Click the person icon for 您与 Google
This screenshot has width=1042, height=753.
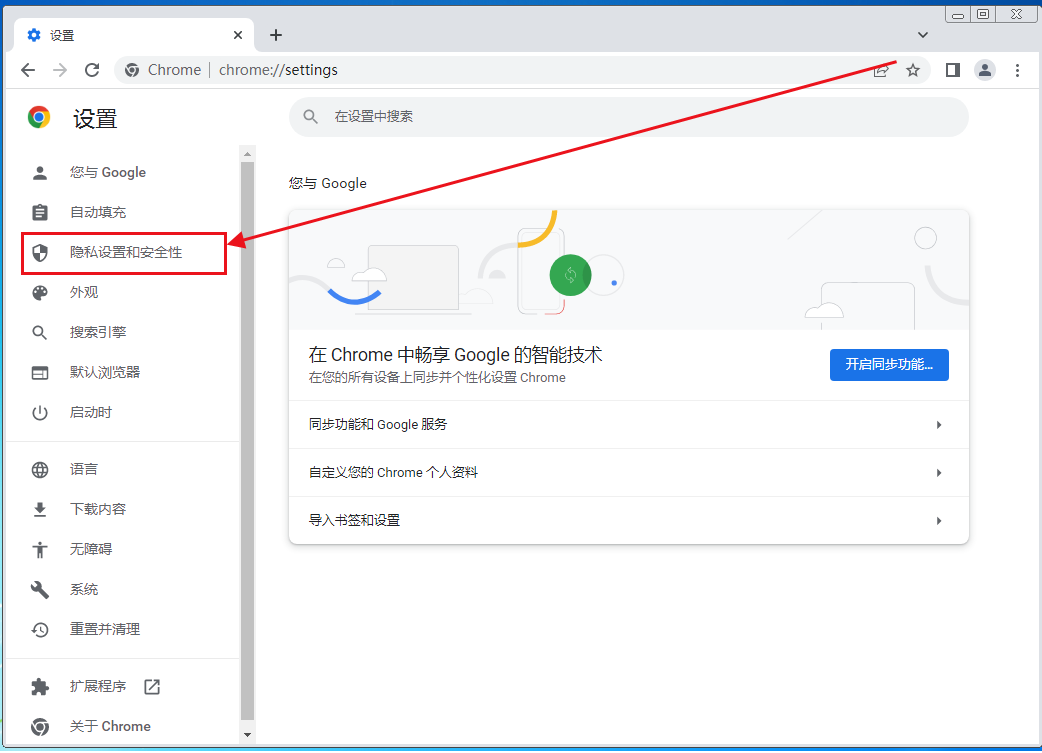pos(40,173)
